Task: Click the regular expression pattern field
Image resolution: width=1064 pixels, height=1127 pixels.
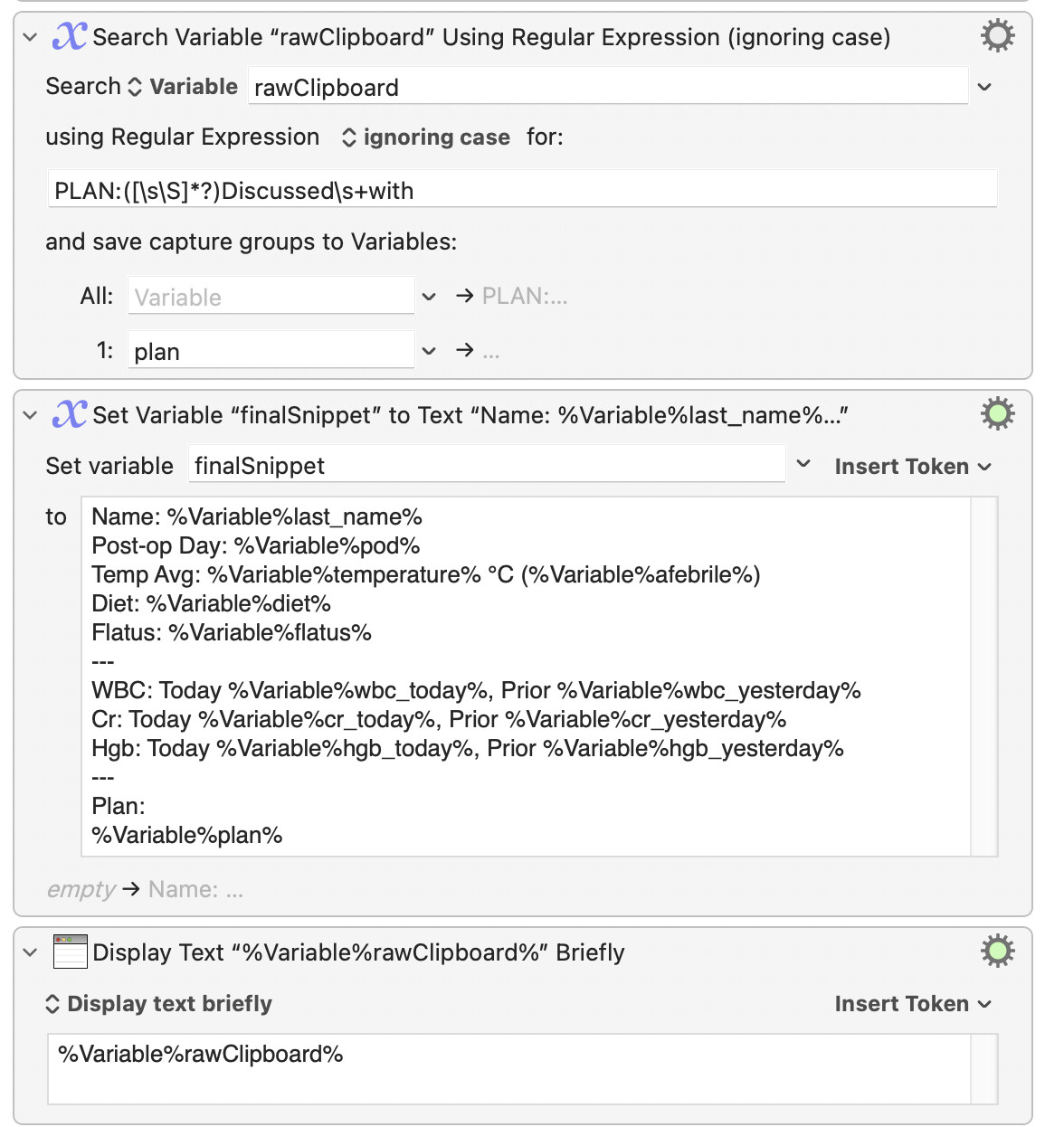Action: pos(523,189)
